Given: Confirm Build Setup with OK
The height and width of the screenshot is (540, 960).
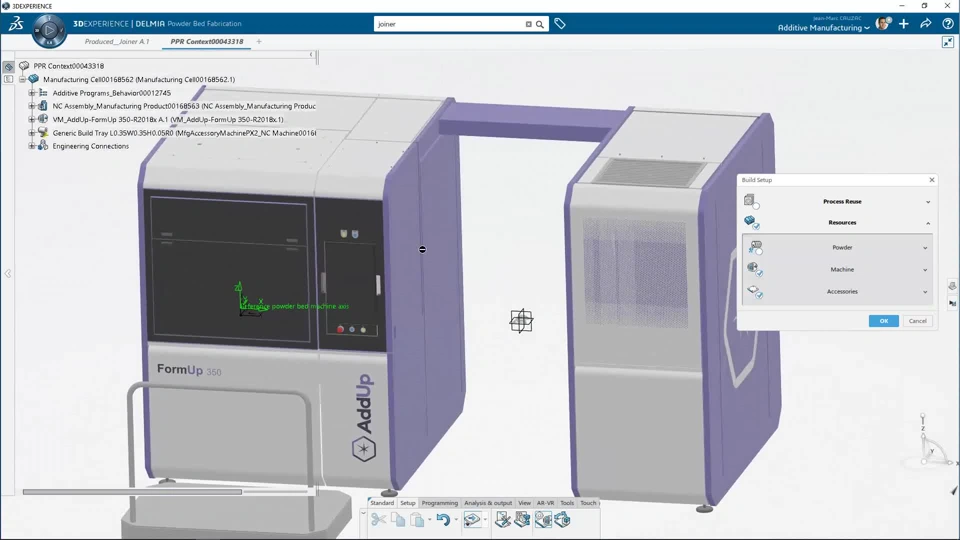Looking at the screenshot, I should 883,321.
